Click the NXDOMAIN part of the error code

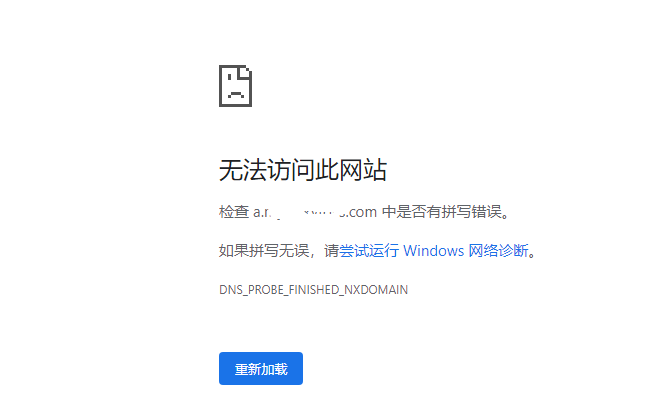pyautogui.click(x=376, y=290)
